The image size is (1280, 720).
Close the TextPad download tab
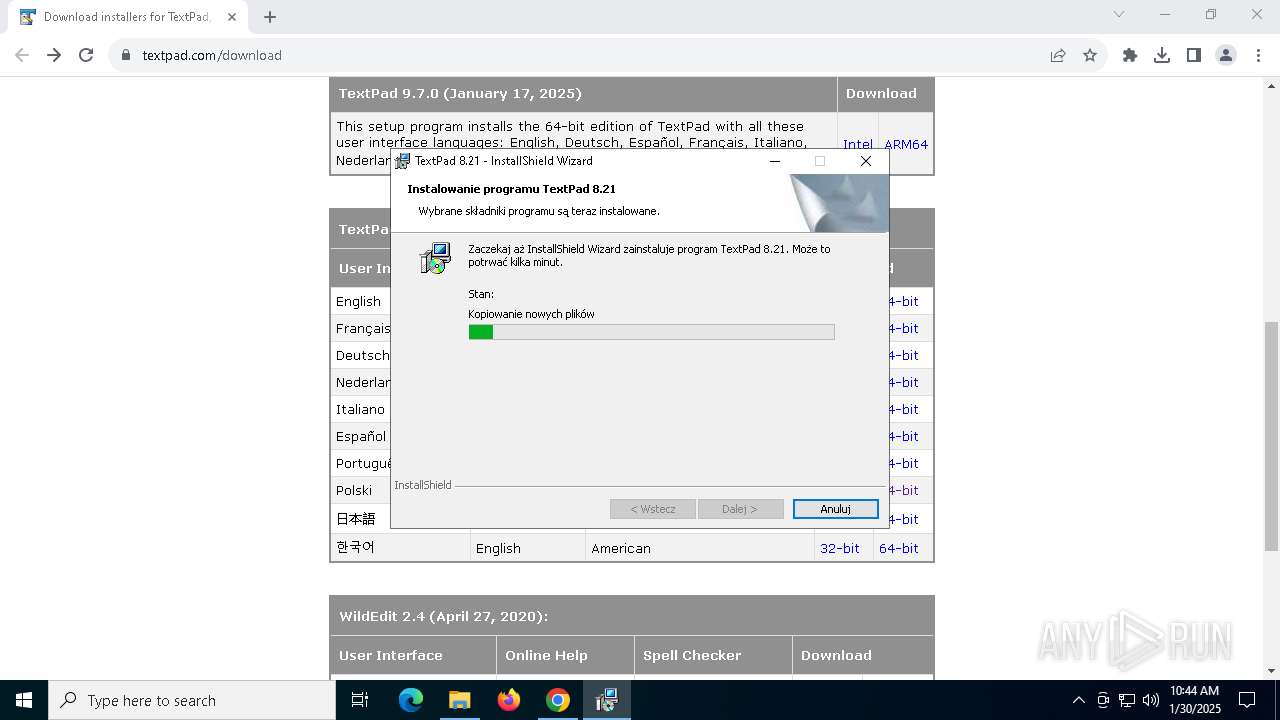232,17
